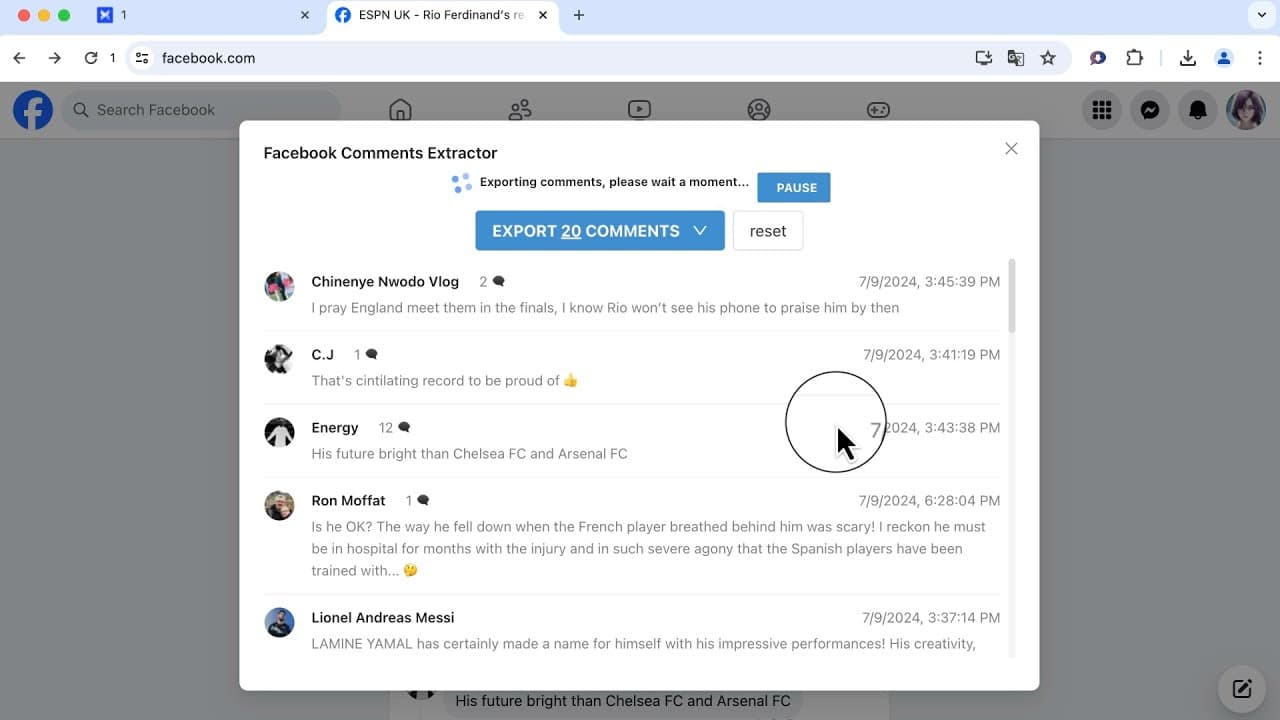Click the commenter name Energy

pos(335,428)
